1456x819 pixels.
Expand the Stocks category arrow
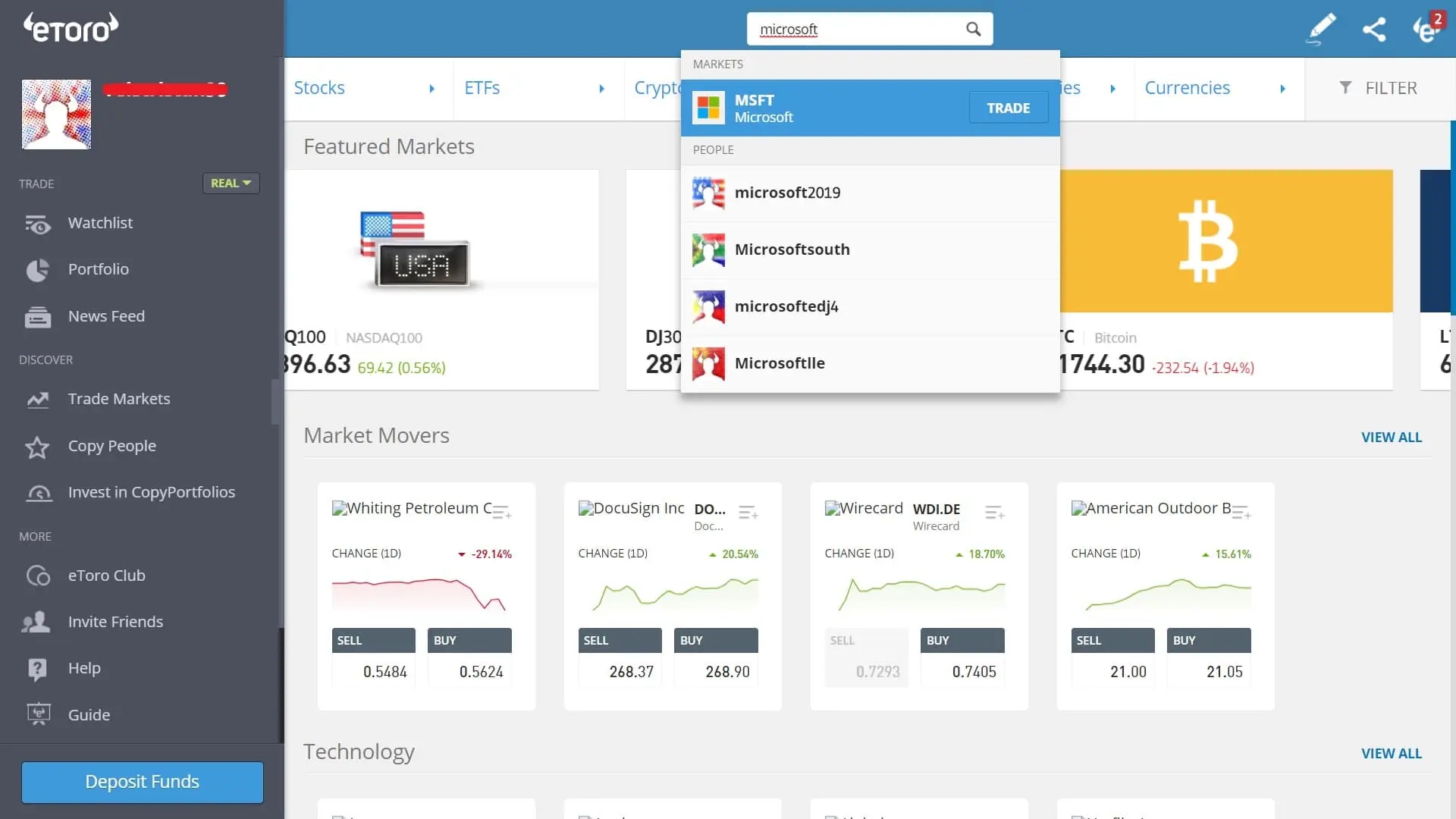click(x=432, y=89)
